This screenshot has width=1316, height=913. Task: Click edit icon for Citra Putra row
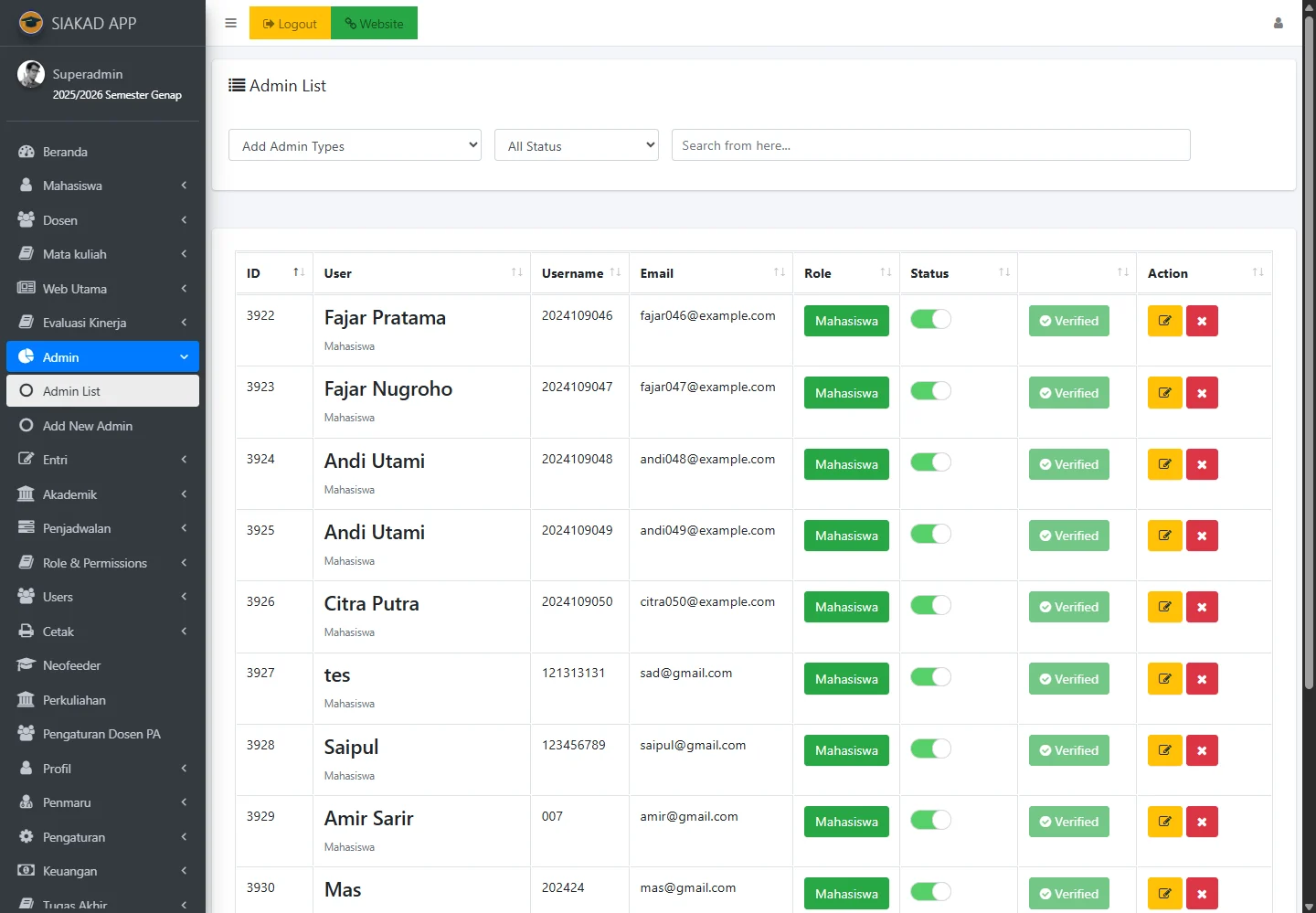[1164, 607]
